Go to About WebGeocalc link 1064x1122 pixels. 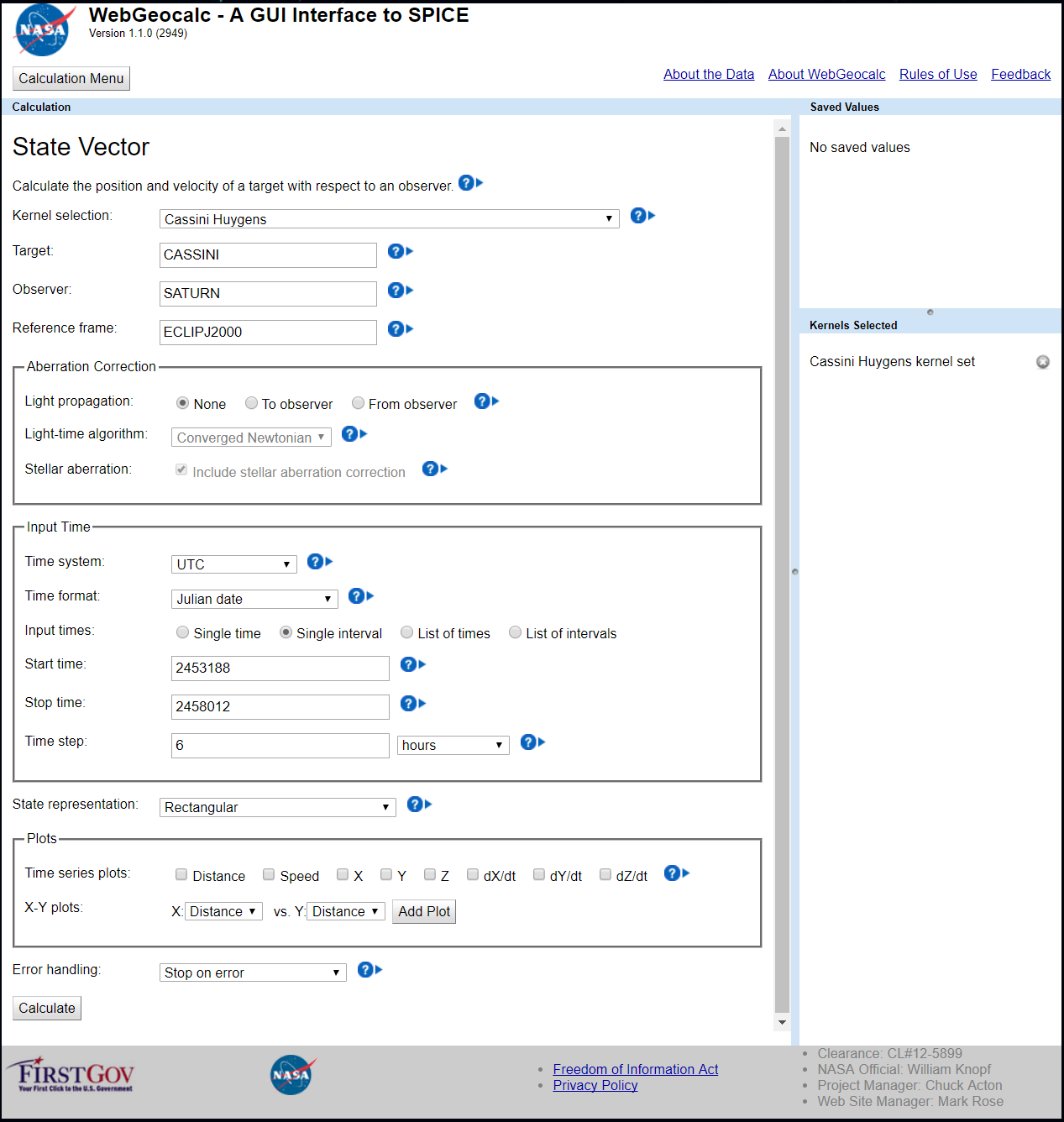(826, 74)
